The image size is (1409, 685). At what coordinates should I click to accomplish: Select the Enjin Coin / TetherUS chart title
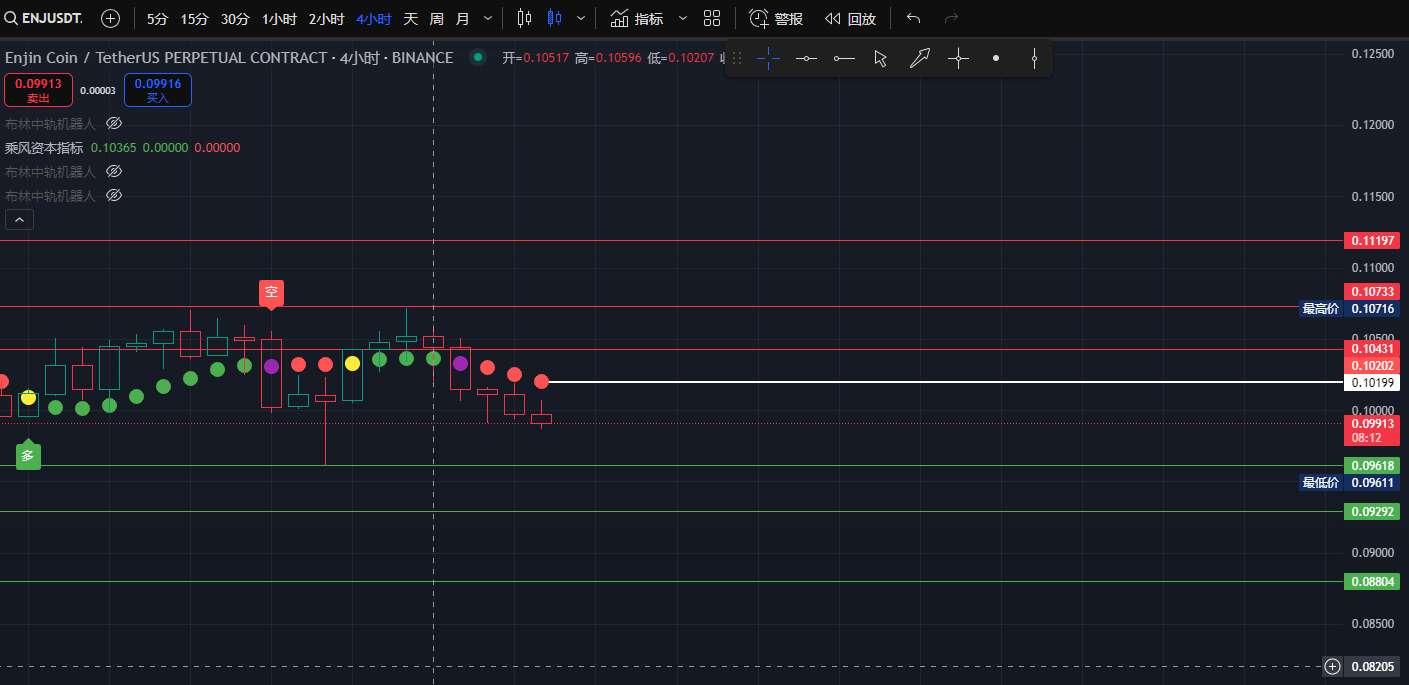tap(228, 58)
